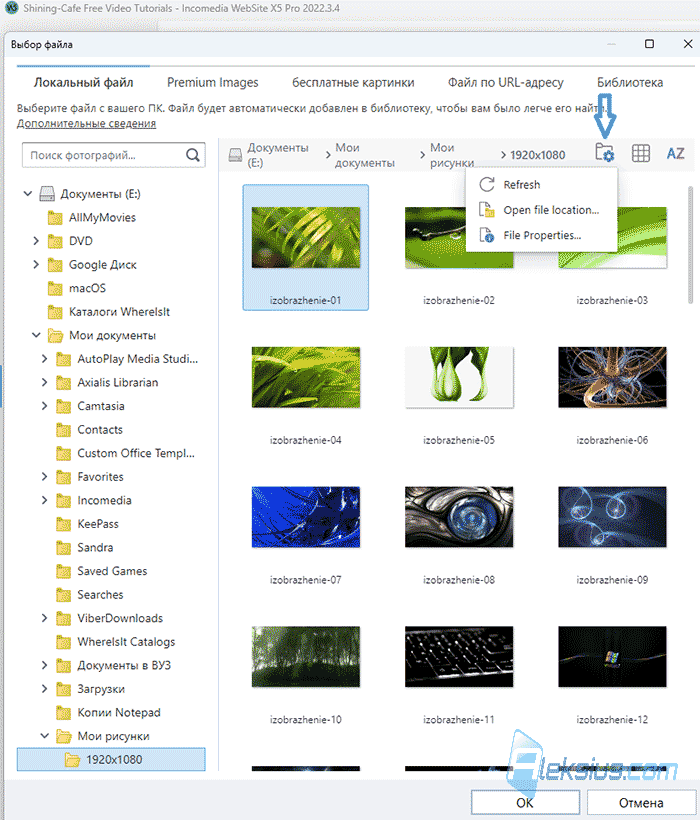Image resolution: width=700 pixels, height=820 pixels.
Task: Collapse the Документы (E:) drive node
Action: [x=28, y=193]
